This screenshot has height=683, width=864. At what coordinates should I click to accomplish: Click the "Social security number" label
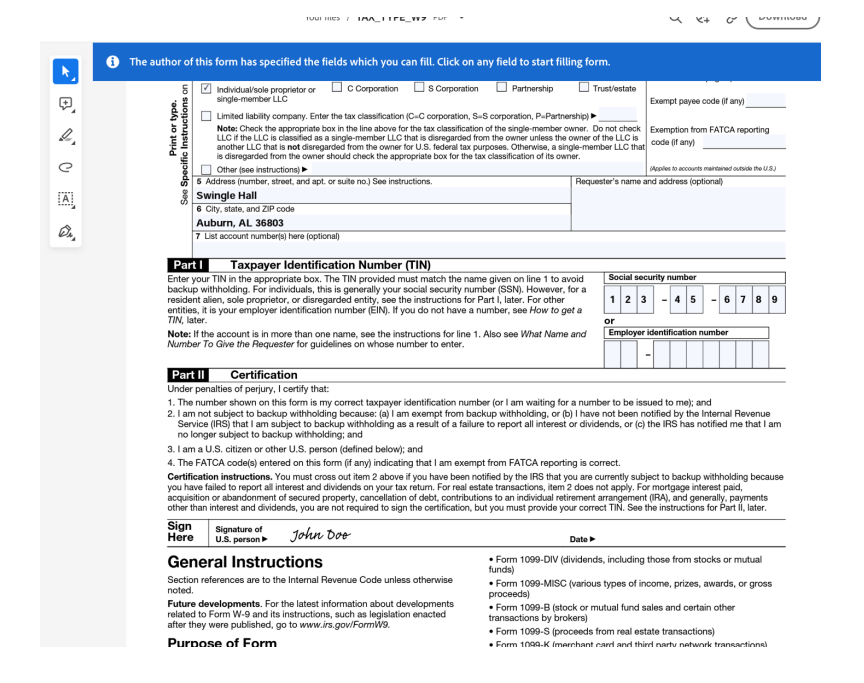tap(652, 278)
